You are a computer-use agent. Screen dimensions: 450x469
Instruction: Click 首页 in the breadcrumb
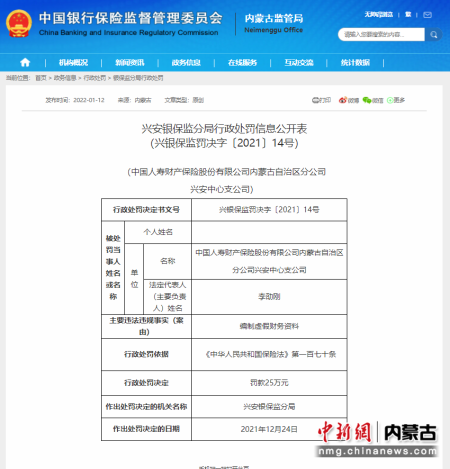pyautogui.click(x=41, y=78)
